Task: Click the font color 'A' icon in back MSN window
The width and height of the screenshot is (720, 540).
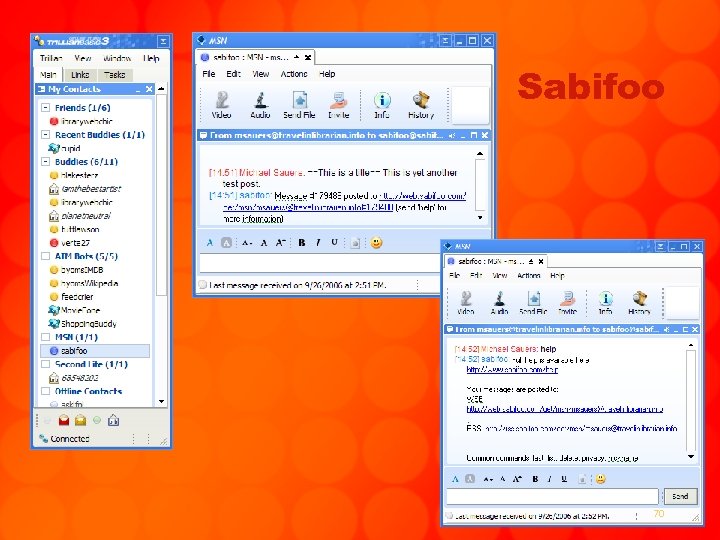Action: click(x=210, y=243)
